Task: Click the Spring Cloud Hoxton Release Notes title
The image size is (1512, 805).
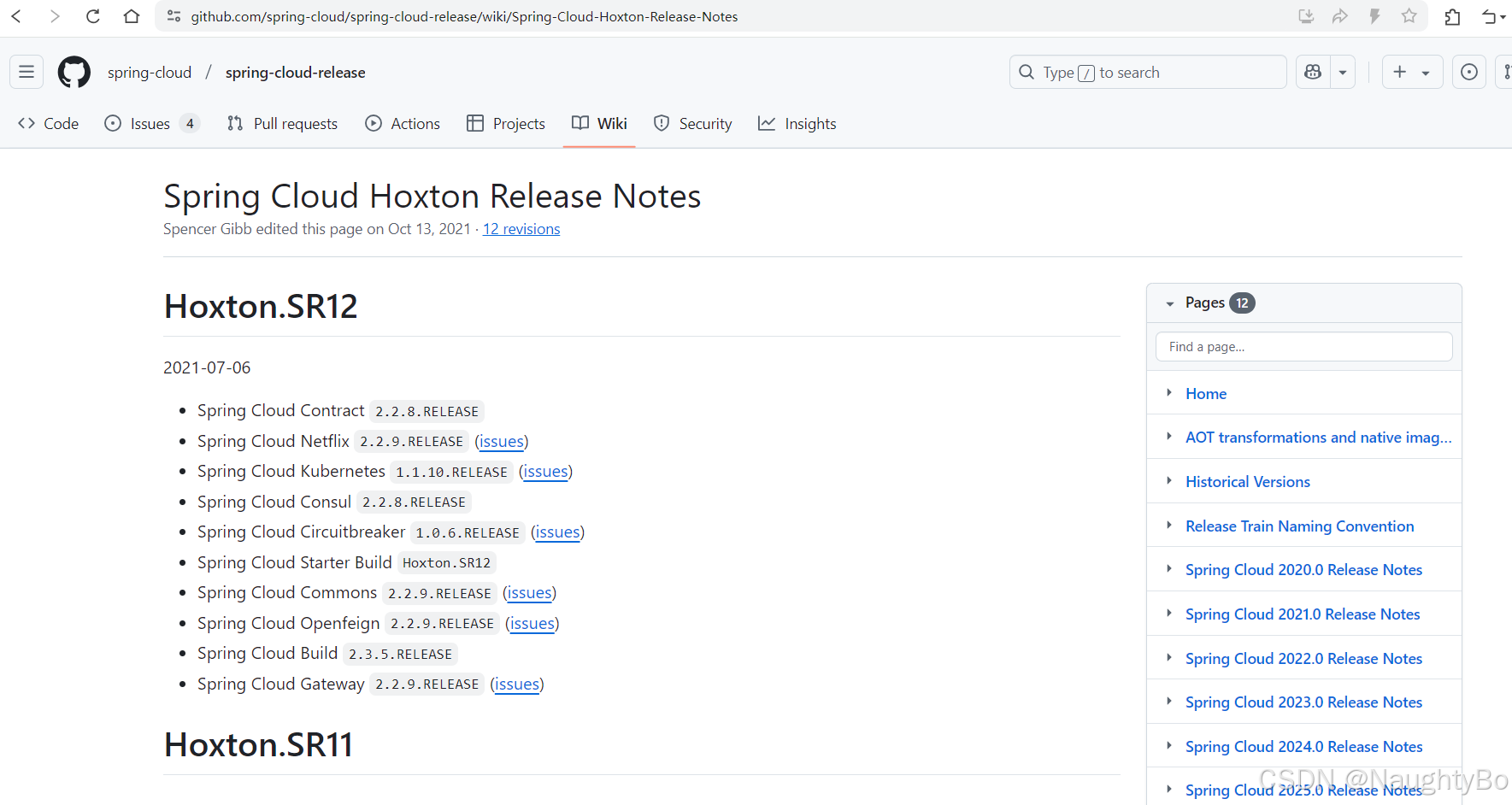Action: [432, 197]
